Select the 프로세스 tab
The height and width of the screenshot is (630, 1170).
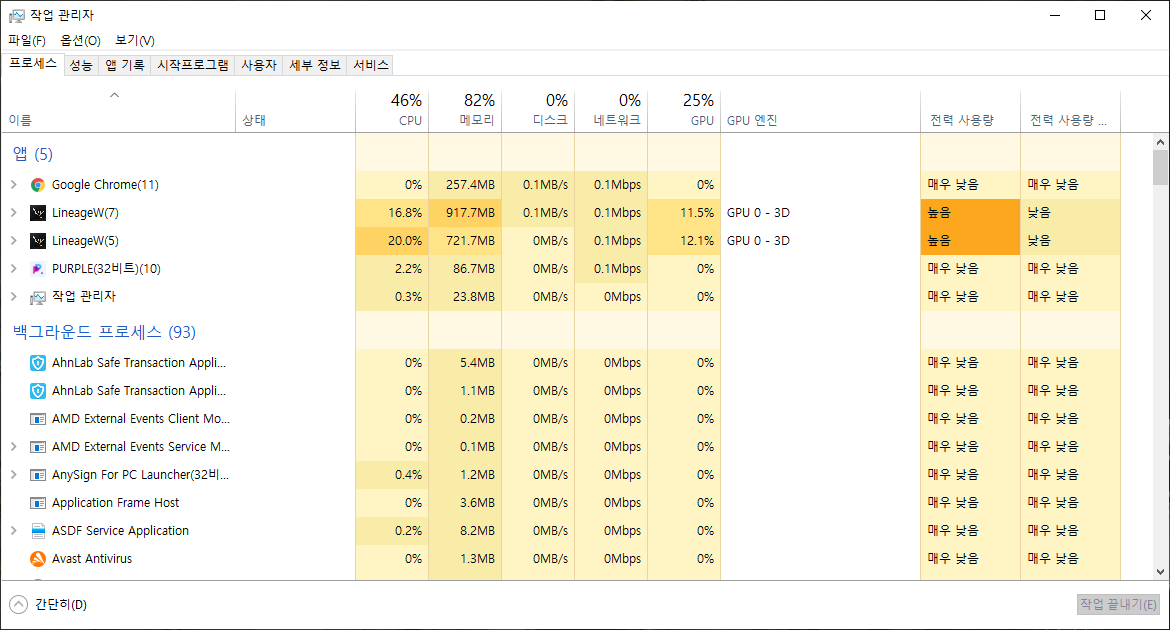[x=33, y=64]
